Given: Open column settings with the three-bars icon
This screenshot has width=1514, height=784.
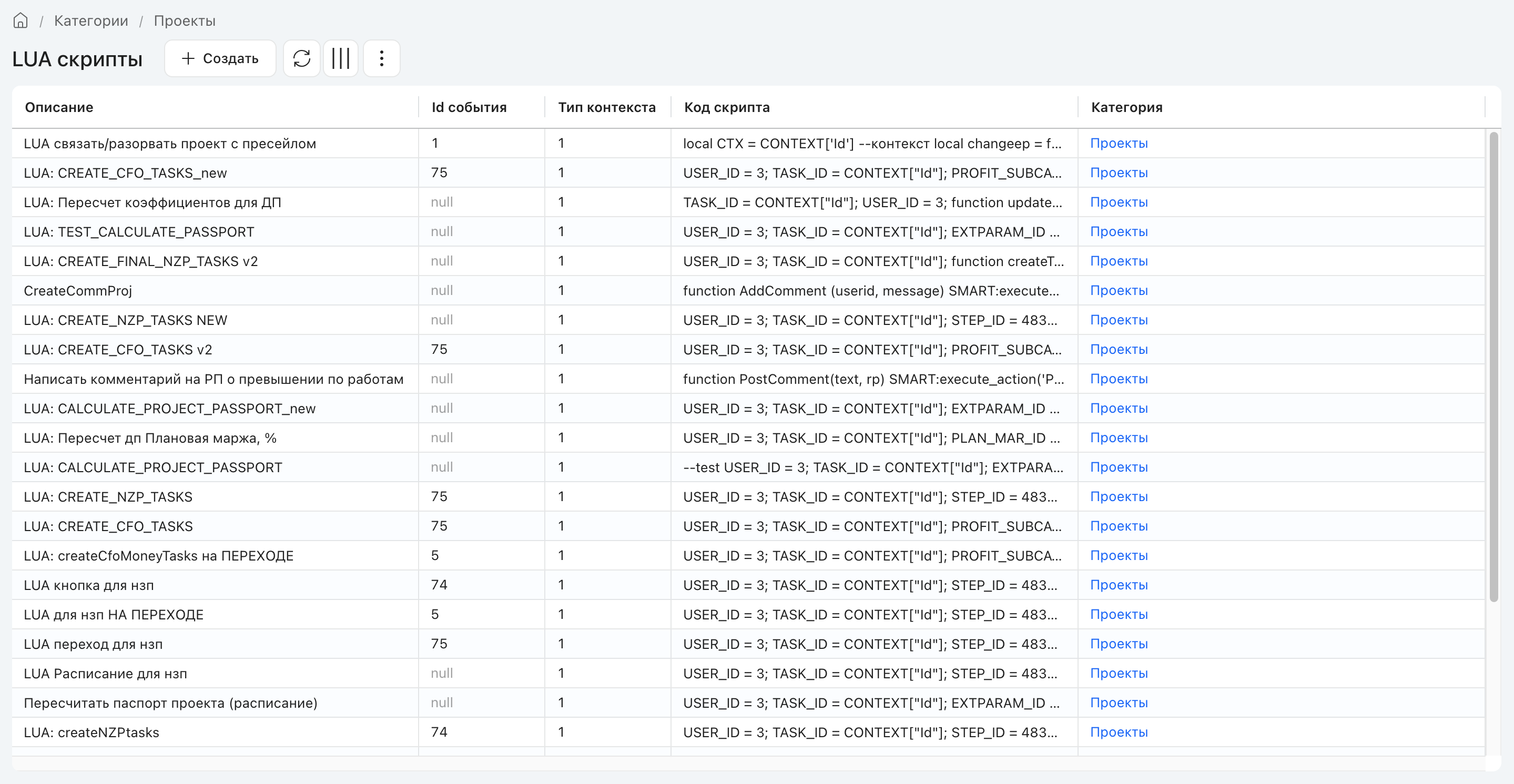Looking at the screenshot, I should (341, 58).
